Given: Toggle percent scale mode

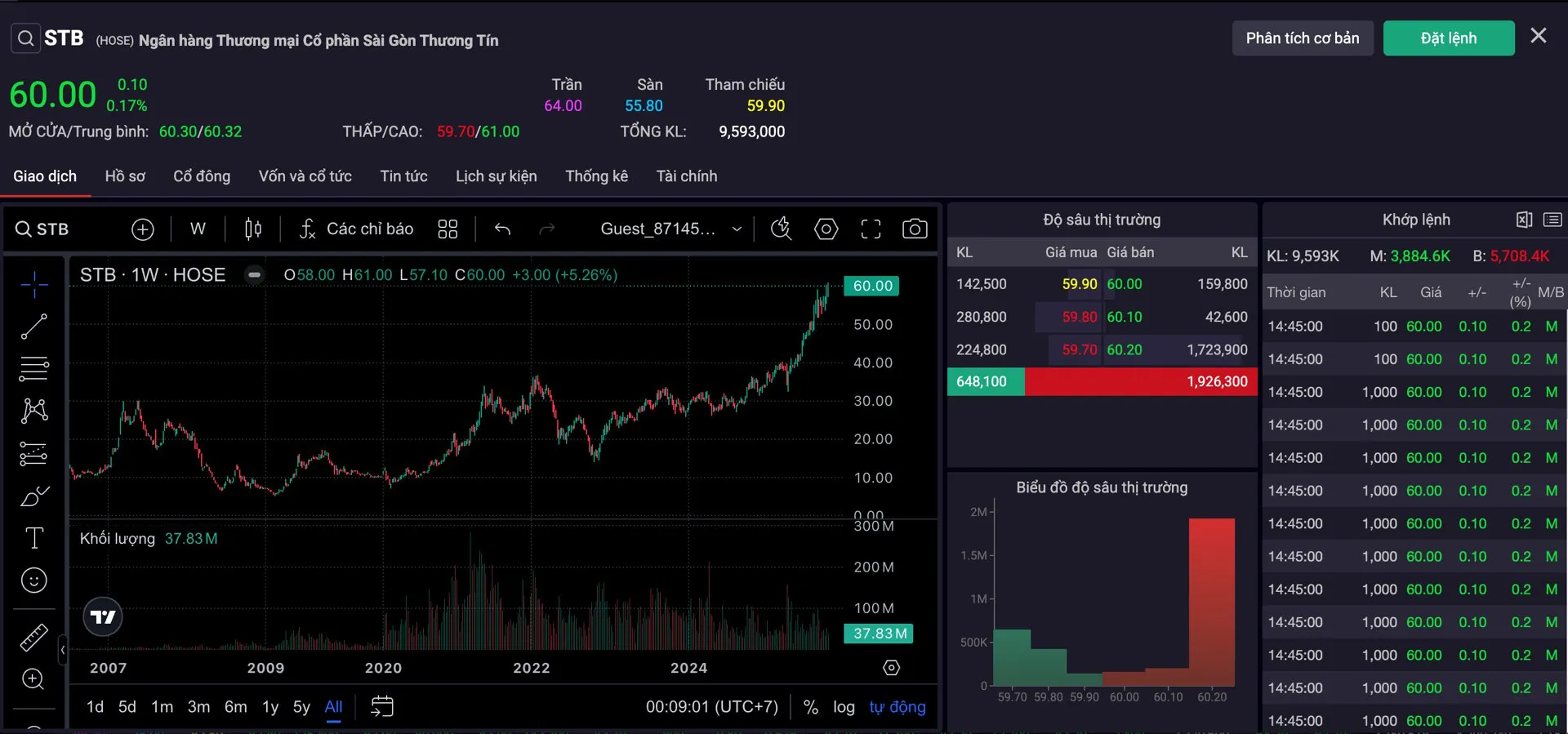Looking at the screenshot, I should (811, 707).
